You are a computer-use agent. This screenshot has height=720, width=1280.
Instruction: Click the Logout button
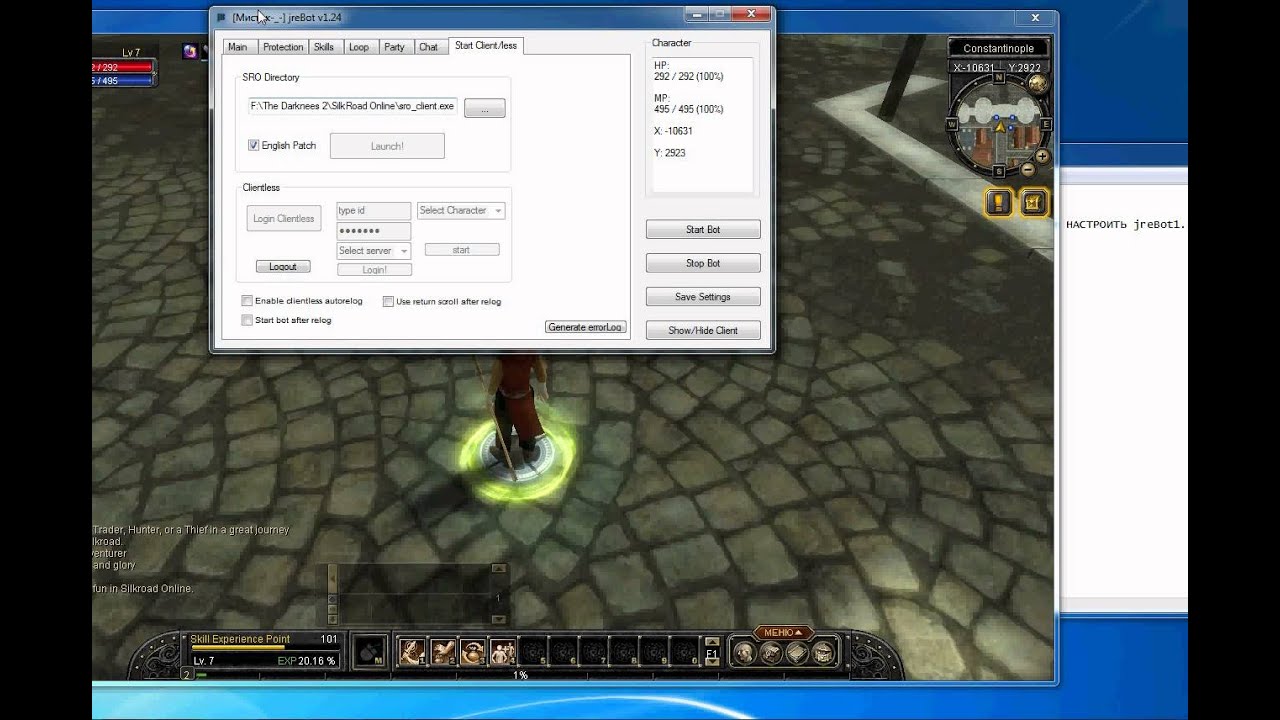pyautogui.click(x=283, y=267)
